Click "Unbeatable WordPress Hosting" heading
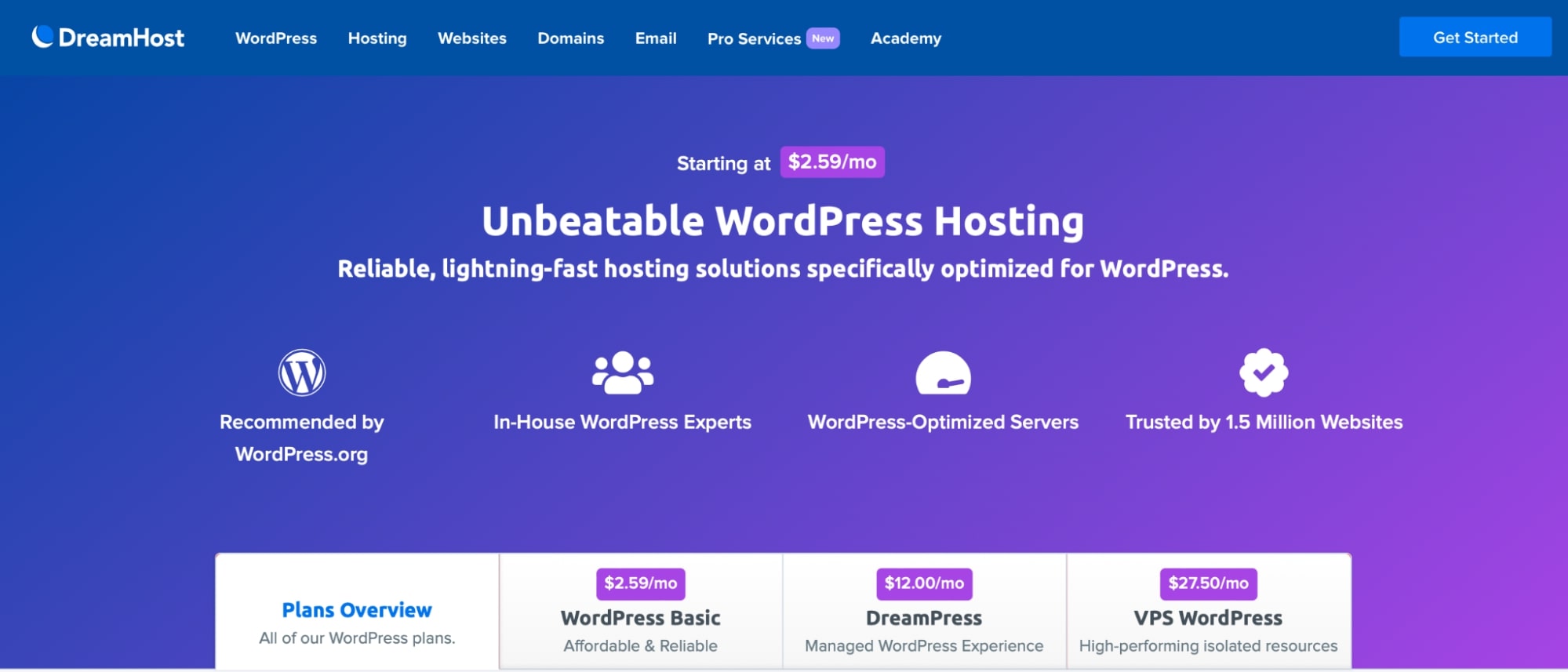Image resolution: width=1568 pixels, height=672 pixels. point(783,221)
